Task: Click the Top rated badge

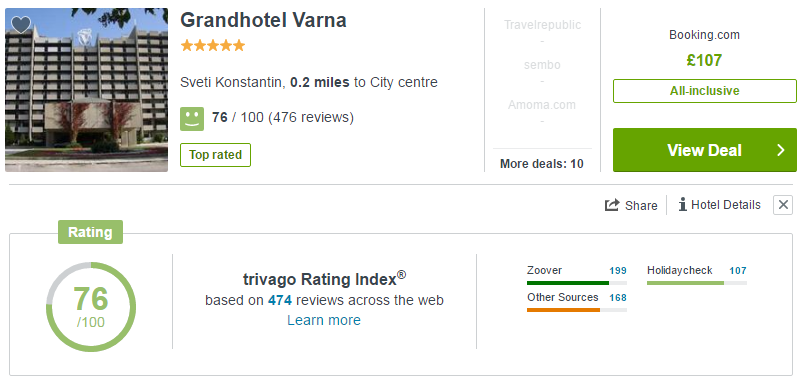Action: click(215, 155)
